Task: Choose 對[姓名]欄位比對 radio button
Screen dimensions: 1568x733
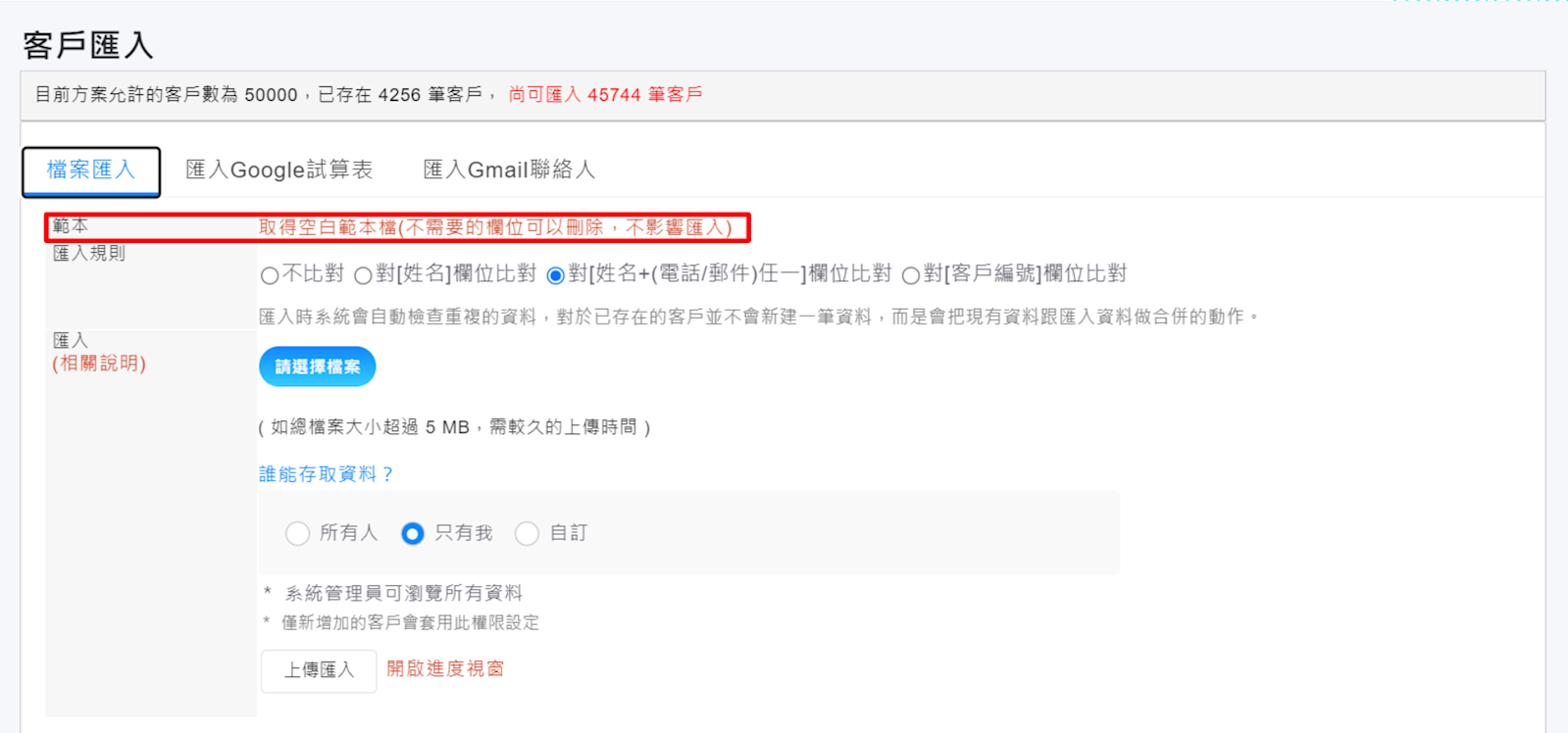Action: click(x=363, y=275)
